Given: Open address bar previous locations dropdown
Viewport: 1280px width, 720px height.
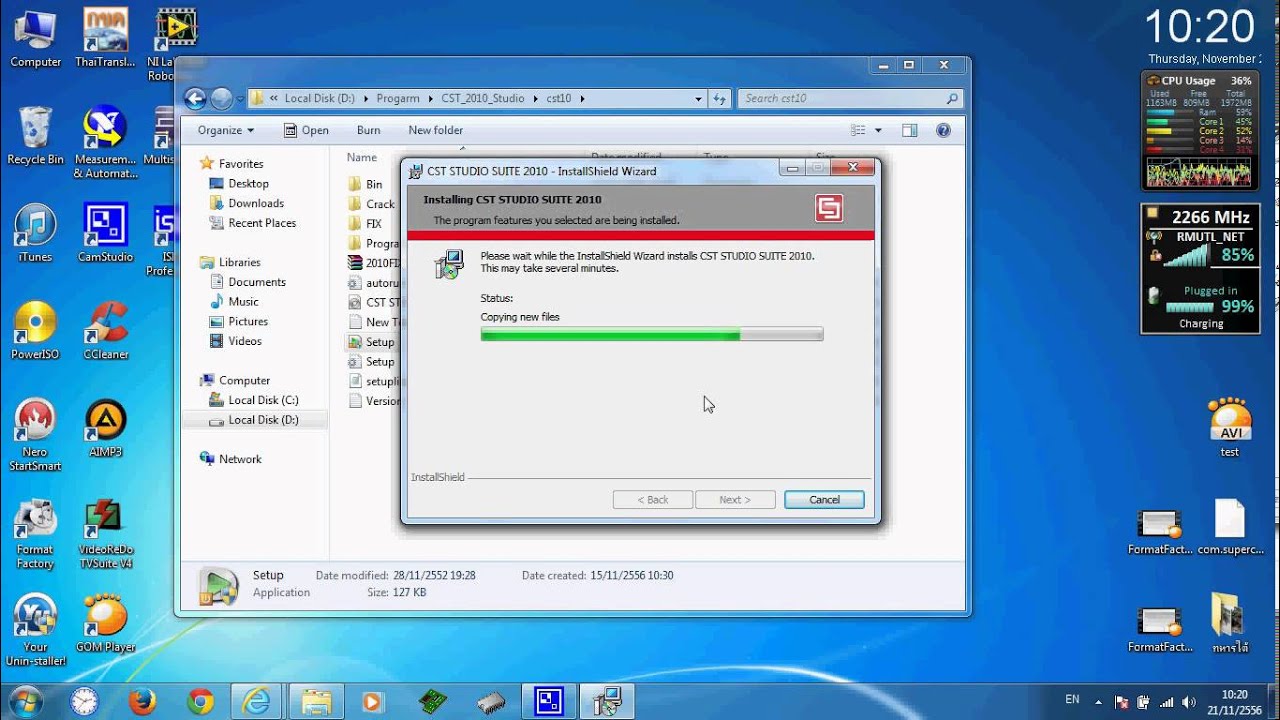Looking at the screenshot, I should tap(698, 98).
